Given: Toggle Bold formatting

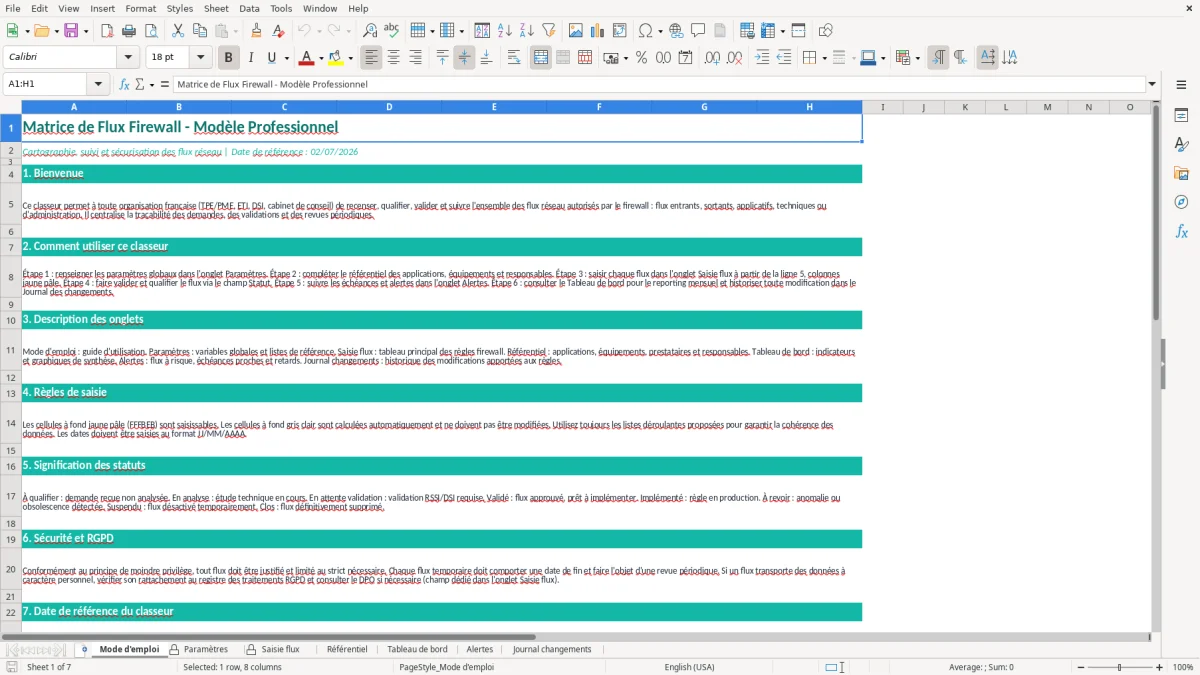Looking at the screenshot, I should coord(229,58).
